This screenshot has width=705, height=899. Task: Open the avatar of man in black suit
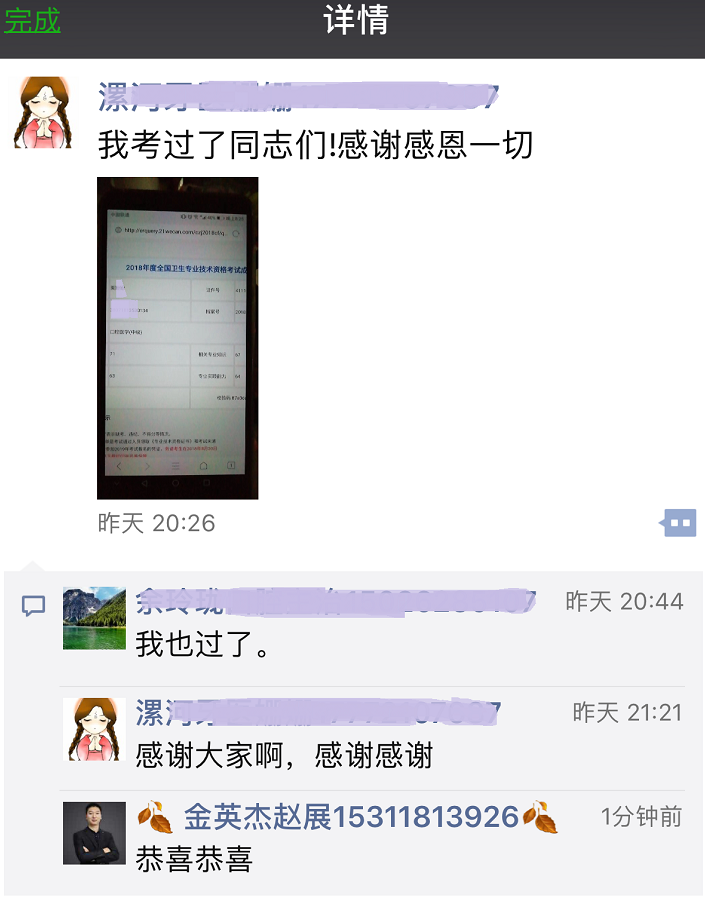94,833
